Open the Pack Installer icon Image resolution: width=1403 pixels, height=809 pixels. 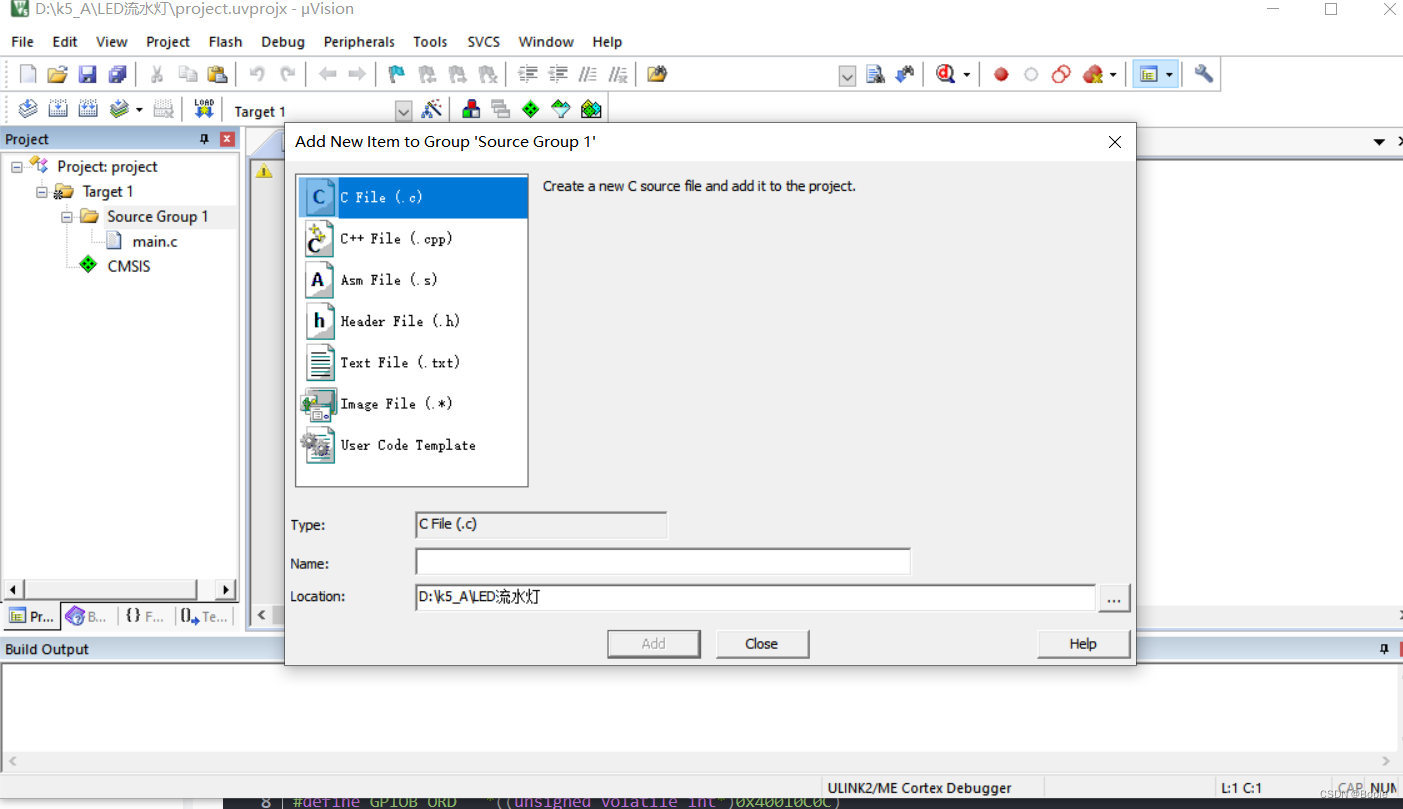(591, 109)
